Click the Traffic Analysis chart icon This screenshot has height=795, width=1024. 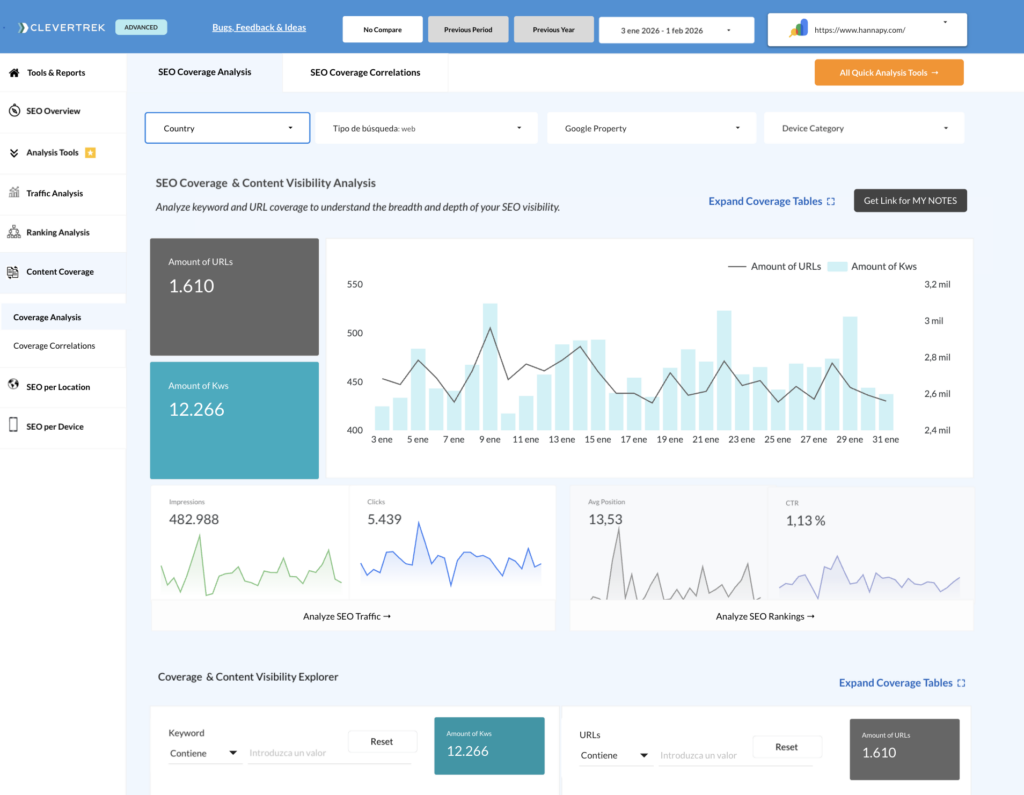tap(14, 193)
